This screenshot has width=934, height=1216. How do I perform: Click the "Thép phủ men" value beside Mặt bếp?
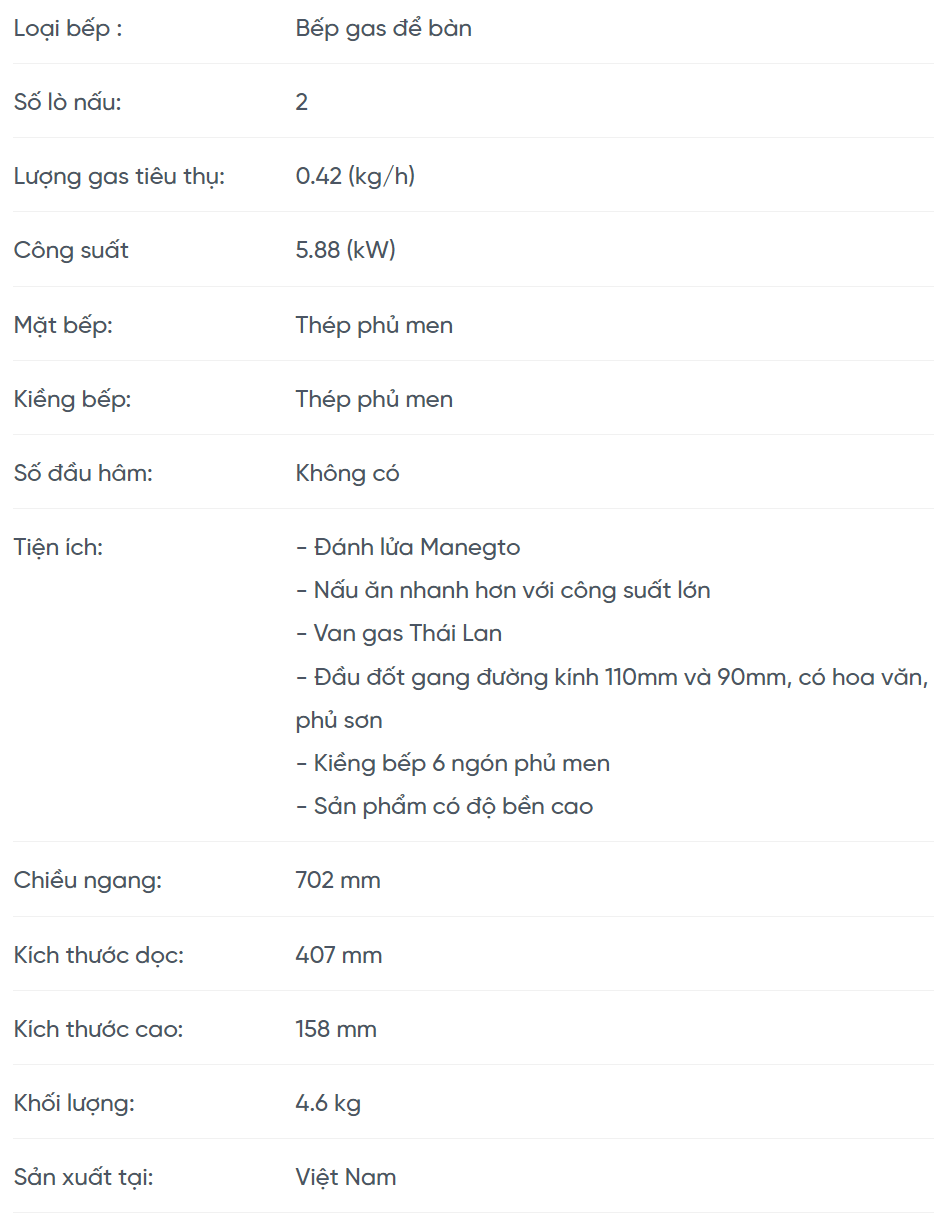pos(374,325)
